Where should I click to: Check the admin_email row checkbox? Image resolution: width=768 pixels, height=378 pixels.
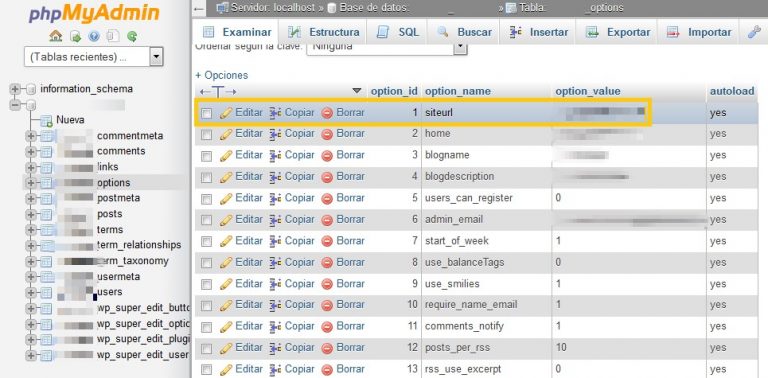coord(207,221)
